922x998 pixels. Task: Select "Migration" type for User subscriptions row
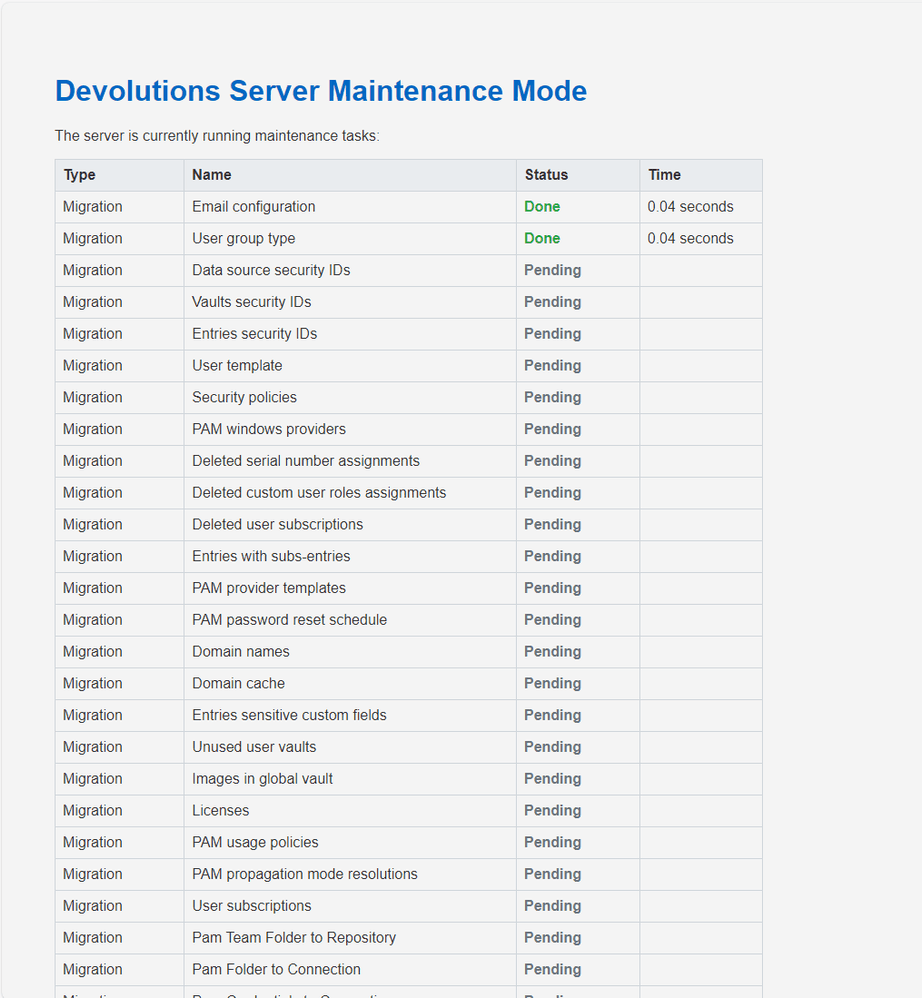pyautogui.click(x=92, y=907)
